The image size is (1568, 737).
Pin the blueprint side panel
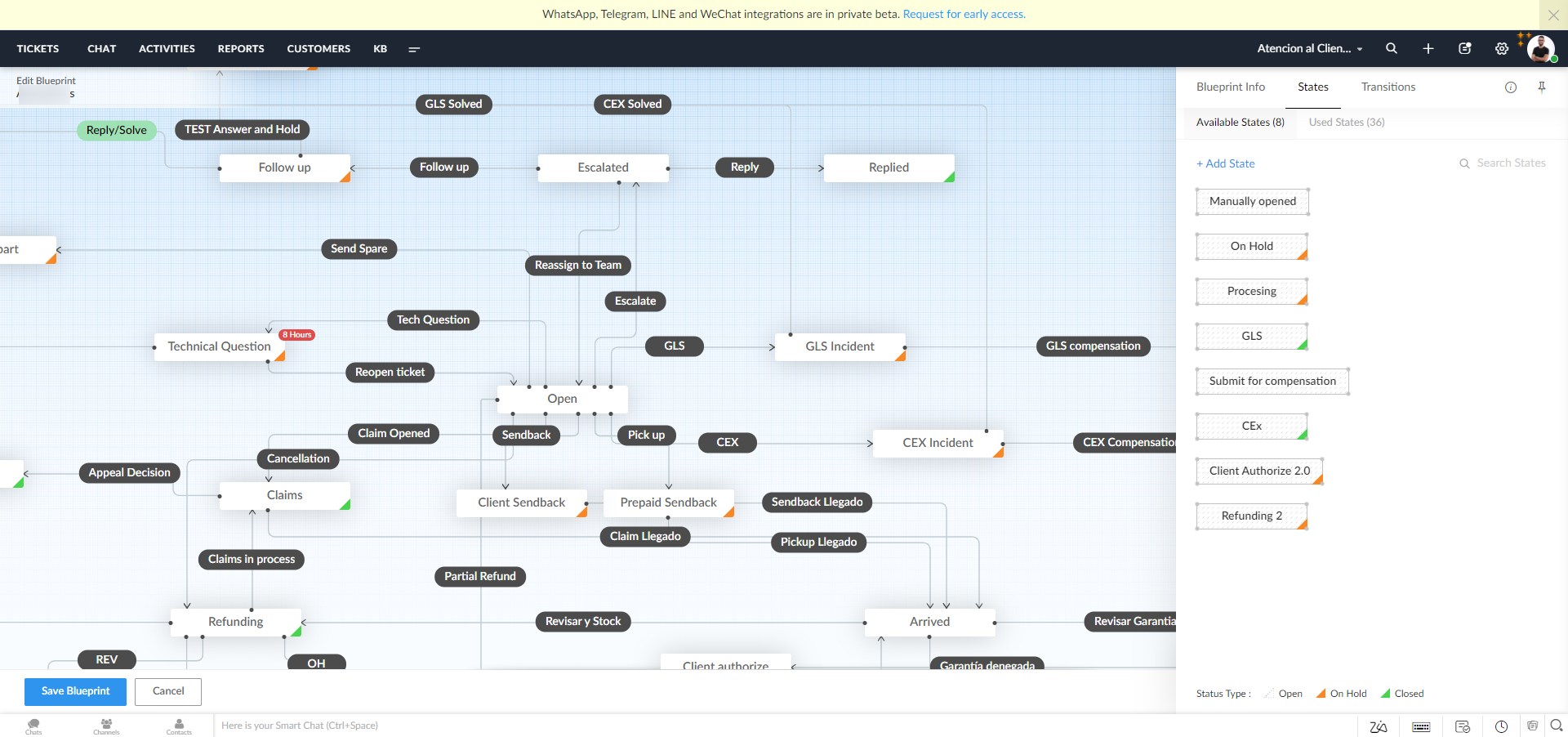(1542, 87)
